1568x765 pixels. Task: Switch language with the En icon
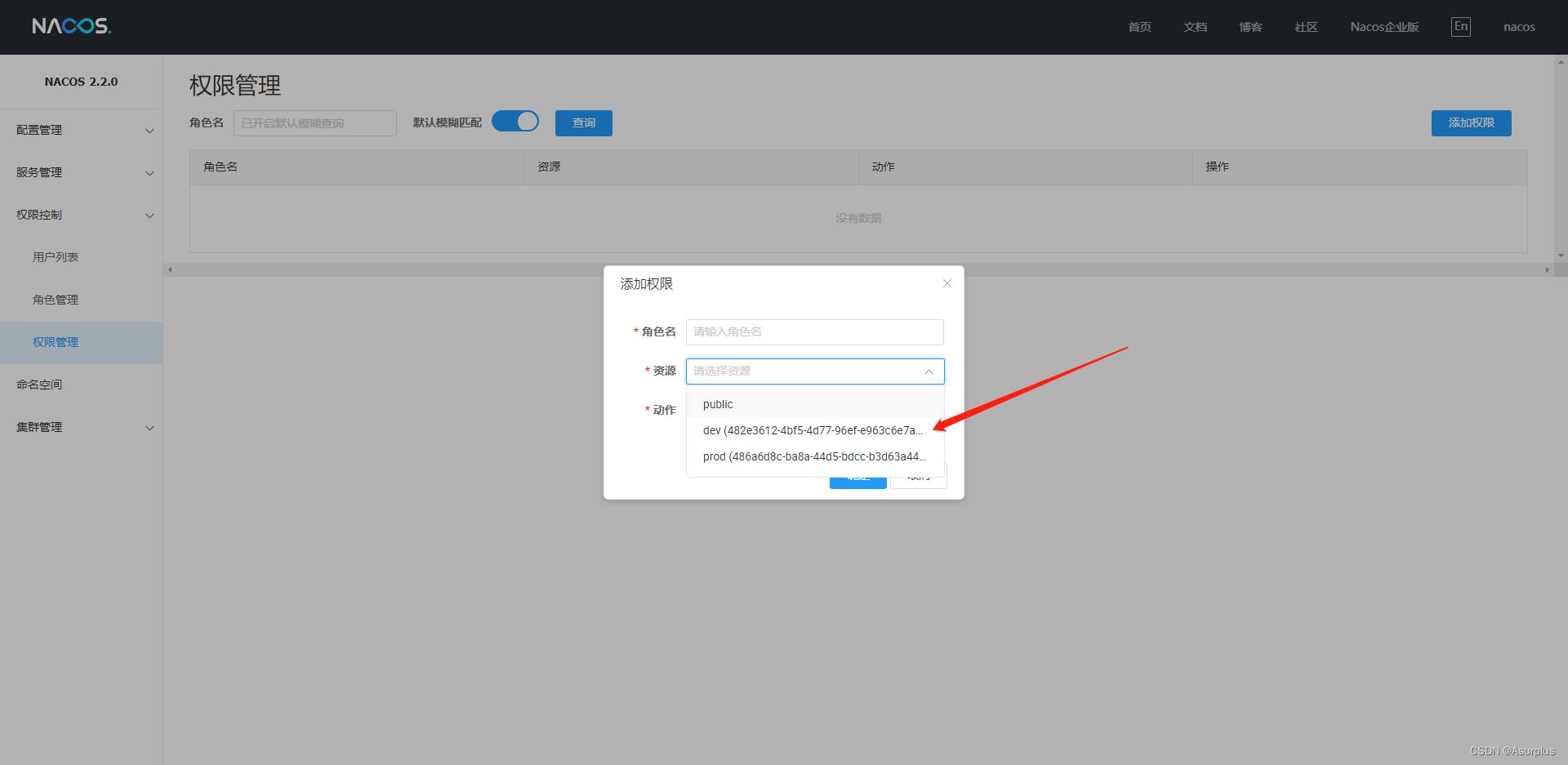(x=1461, y=26)
